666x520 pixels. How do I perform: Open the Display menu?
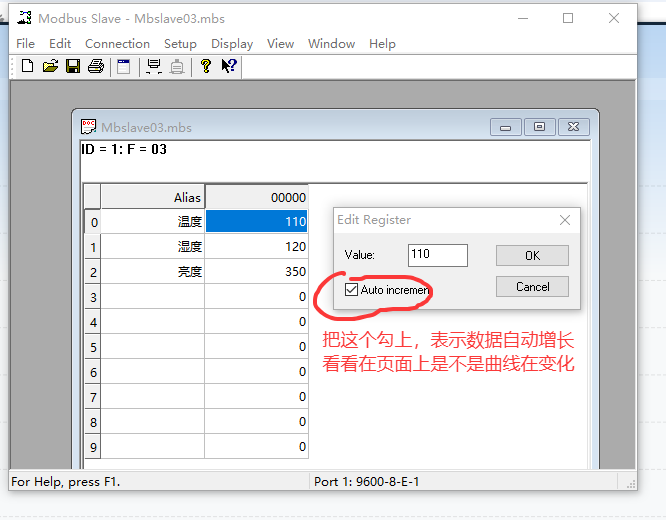click(232, 44)
